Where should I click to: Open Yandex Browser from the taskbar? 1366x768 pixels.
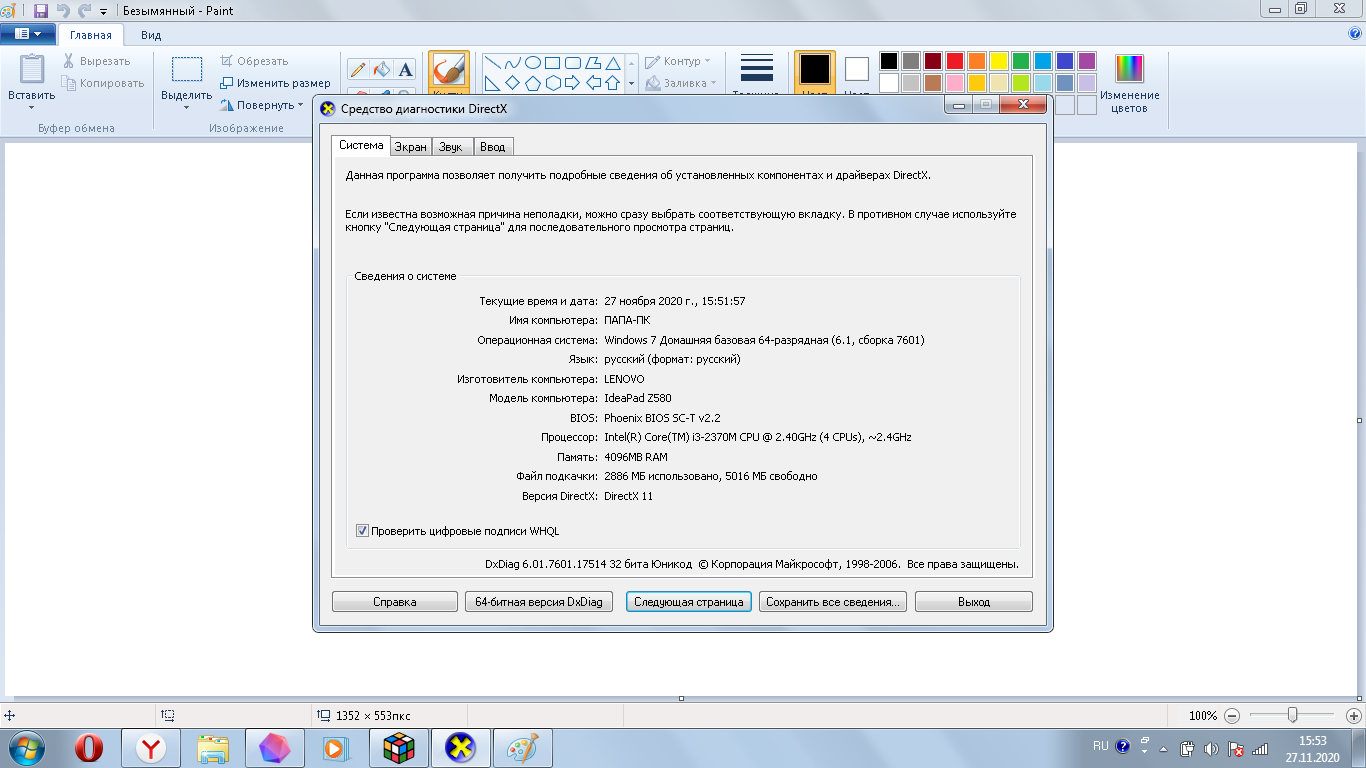point(151,748)
